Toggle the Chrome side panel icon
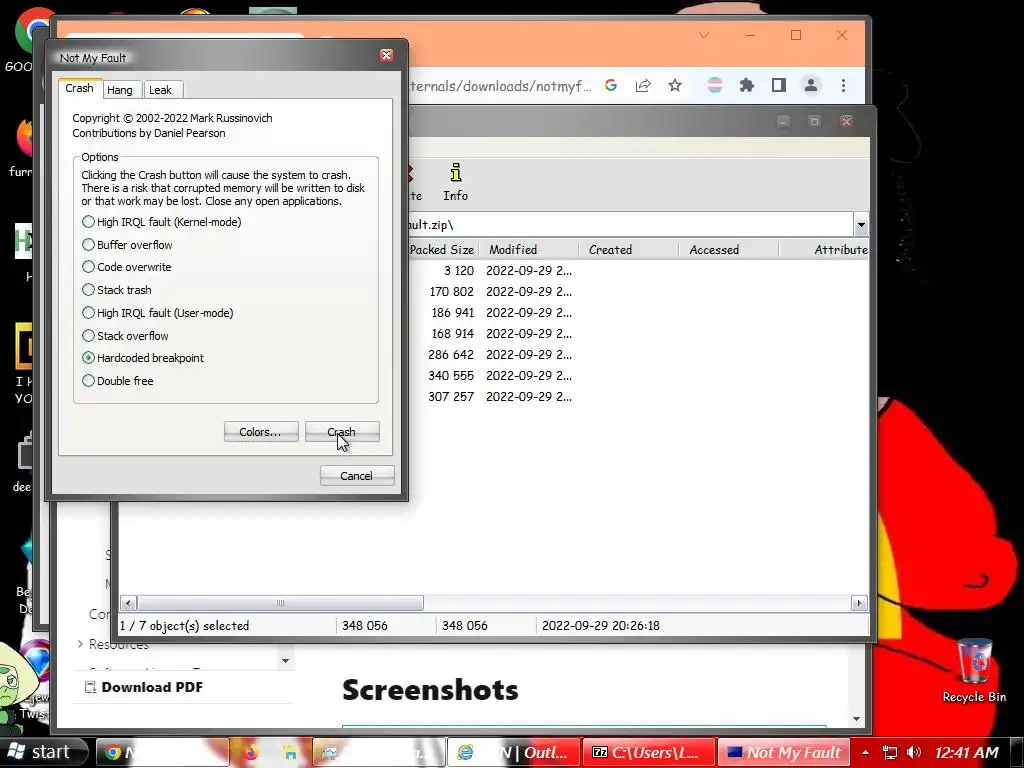This screenshot has height=768, width=1024. point(779,86)
